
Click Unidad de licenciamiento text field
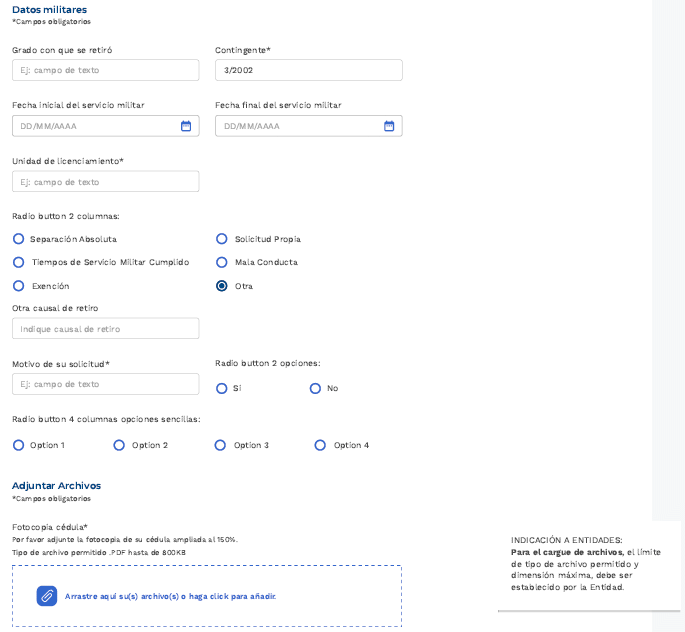click(105, 182)
